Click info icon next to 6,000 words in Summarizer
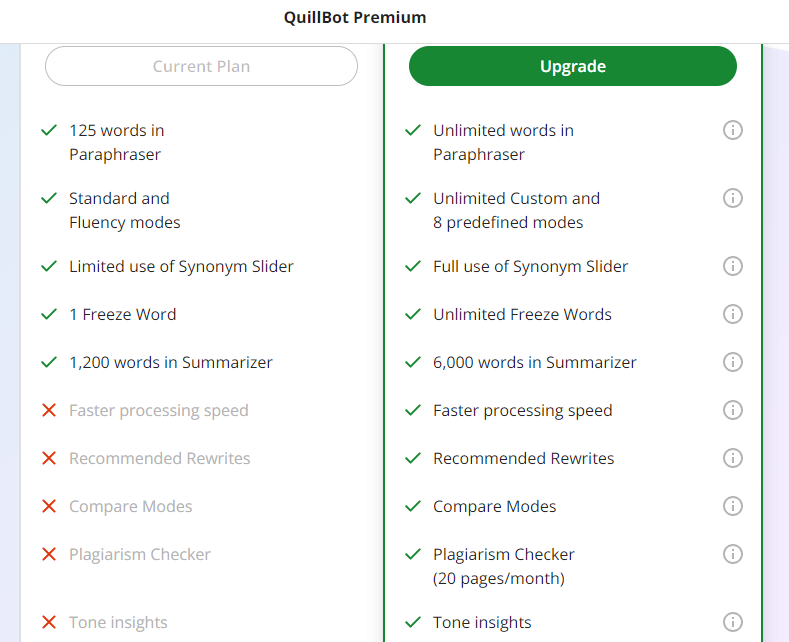 pos(733,362)
